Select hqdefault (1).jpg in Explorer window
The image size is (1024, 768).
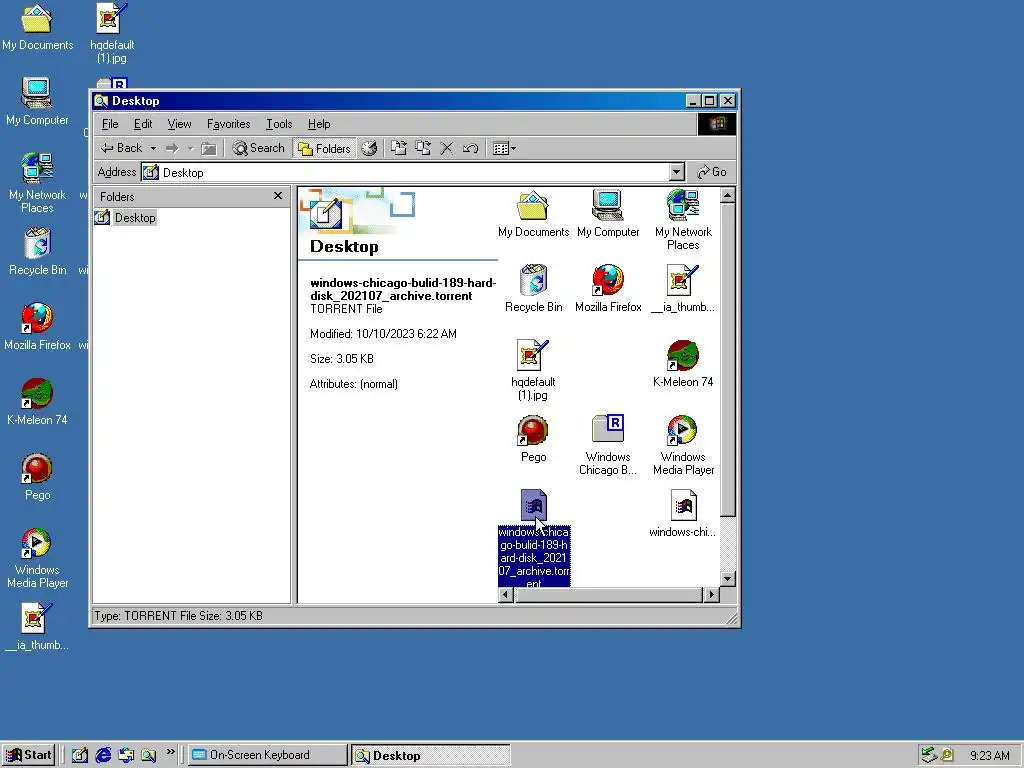click(533, 370)
